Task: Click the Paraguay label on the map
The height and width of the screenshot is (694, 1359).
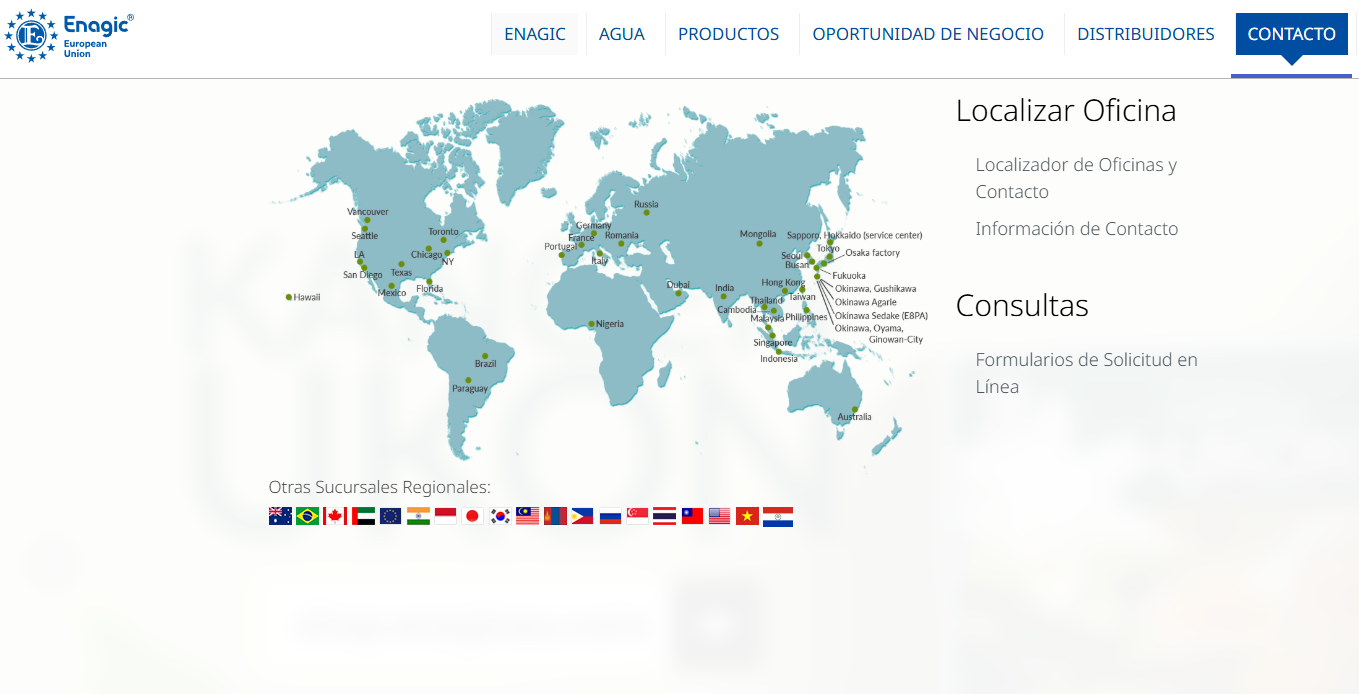Action: 470,389
